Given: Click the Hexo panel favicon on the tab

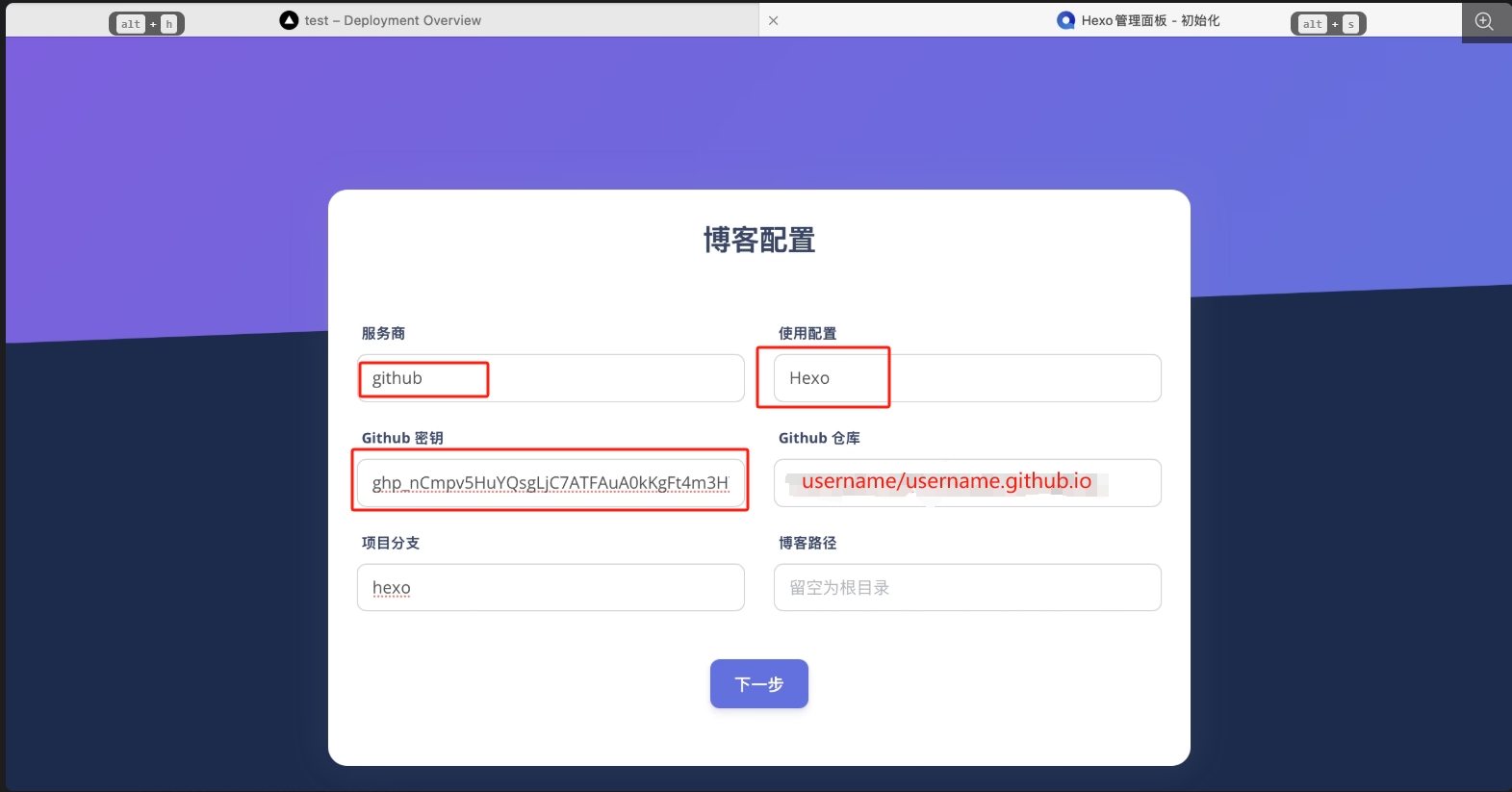Looking at the screenshot, I should pyautogui.click(x=1065, y=20).
